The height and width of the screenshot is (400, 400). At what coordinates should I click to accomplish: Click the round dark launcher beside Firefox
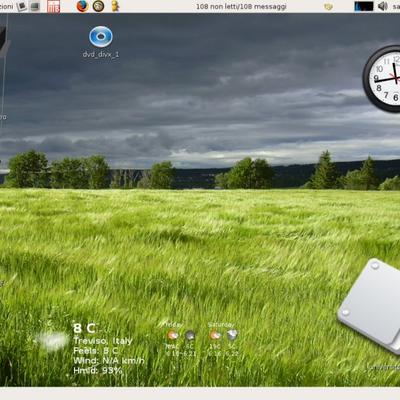pyautogui.click(x=98, y=6)
